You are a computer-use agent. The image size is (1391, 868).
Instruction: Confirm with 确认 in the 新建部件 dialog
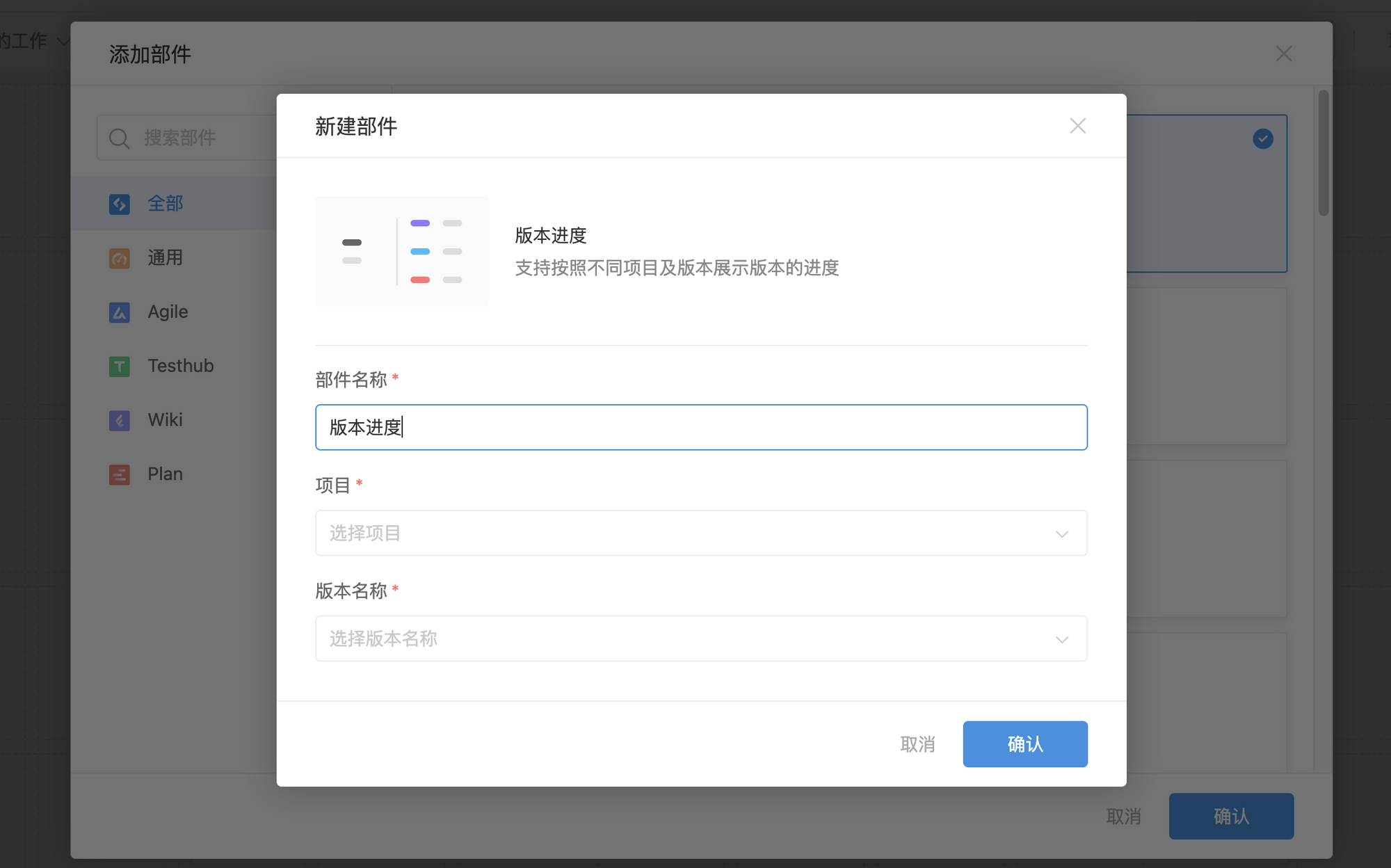1025,744
